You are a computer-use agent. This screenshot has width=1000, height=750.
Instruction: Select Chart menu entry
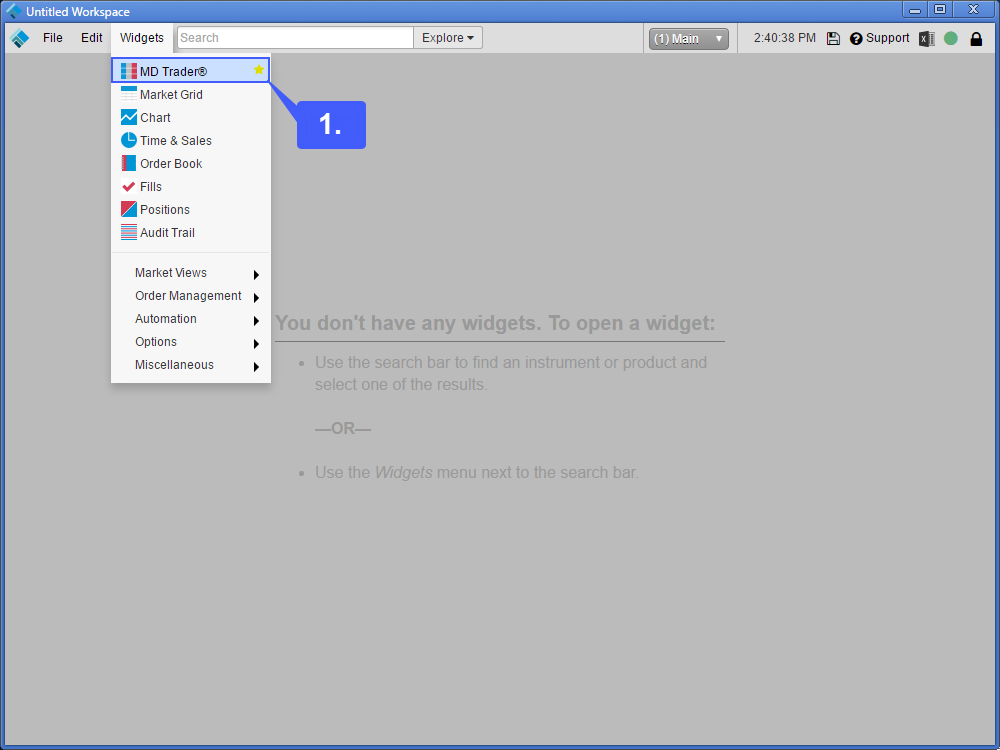pos(191,117)
